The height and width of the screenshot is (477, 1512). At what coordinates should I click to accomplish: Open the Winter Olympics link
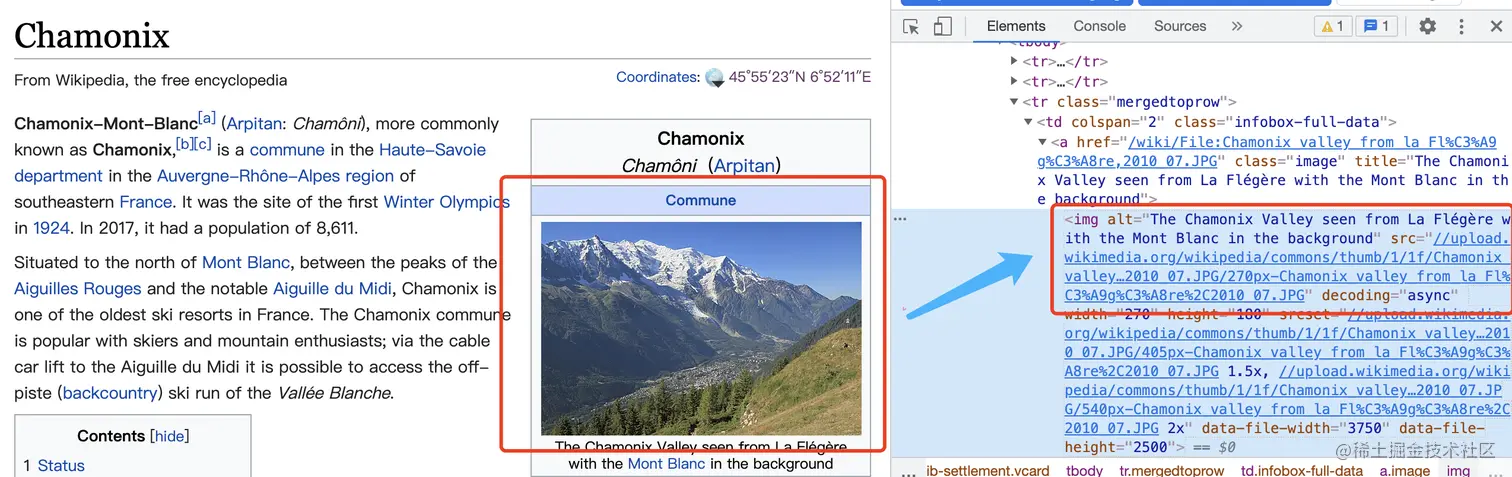tap(447, 202)
